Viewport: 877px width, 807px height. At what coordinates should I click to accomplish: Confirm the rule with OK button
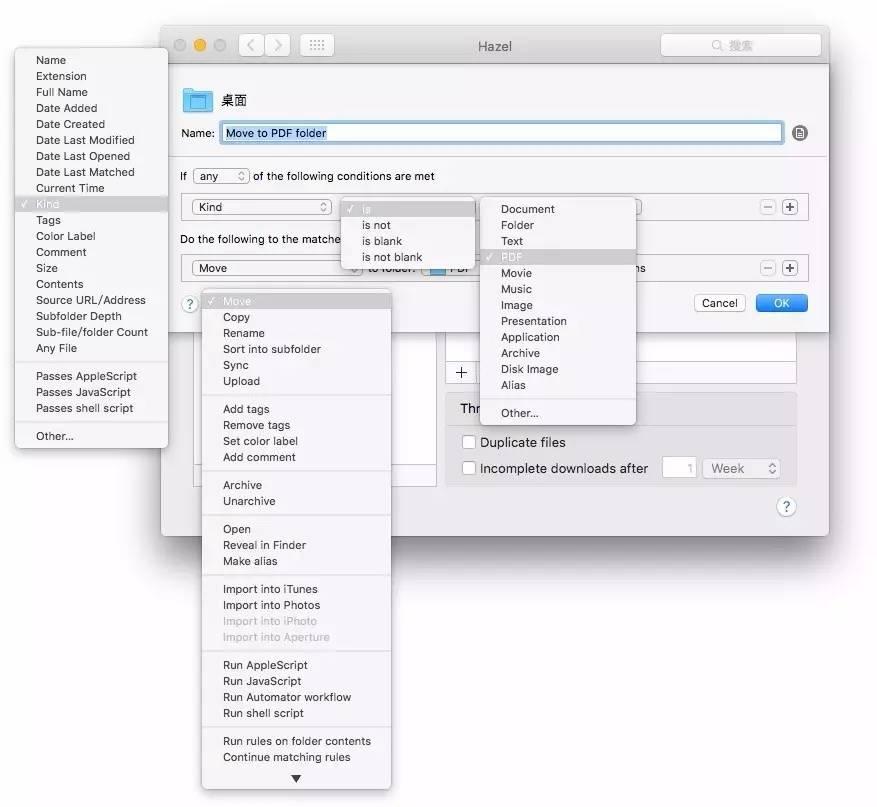[781, 303]
